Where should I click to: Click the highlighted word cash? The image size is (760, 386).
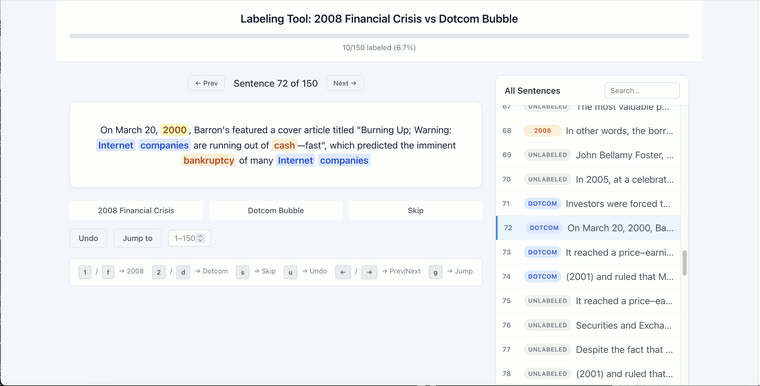click(x=284, y=145)
